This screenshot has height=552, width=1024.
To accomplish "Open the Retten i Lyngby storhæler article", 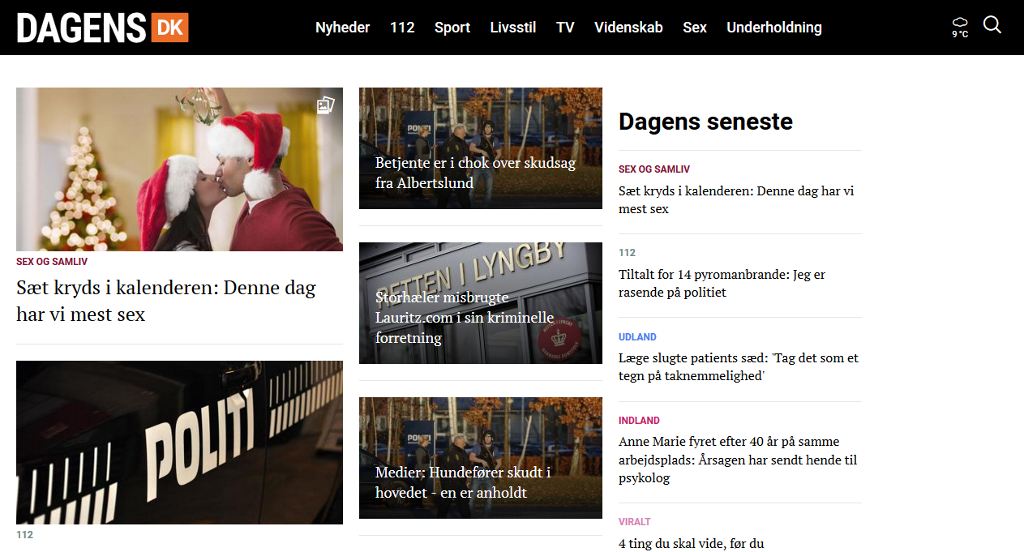I will click(481, 303).
